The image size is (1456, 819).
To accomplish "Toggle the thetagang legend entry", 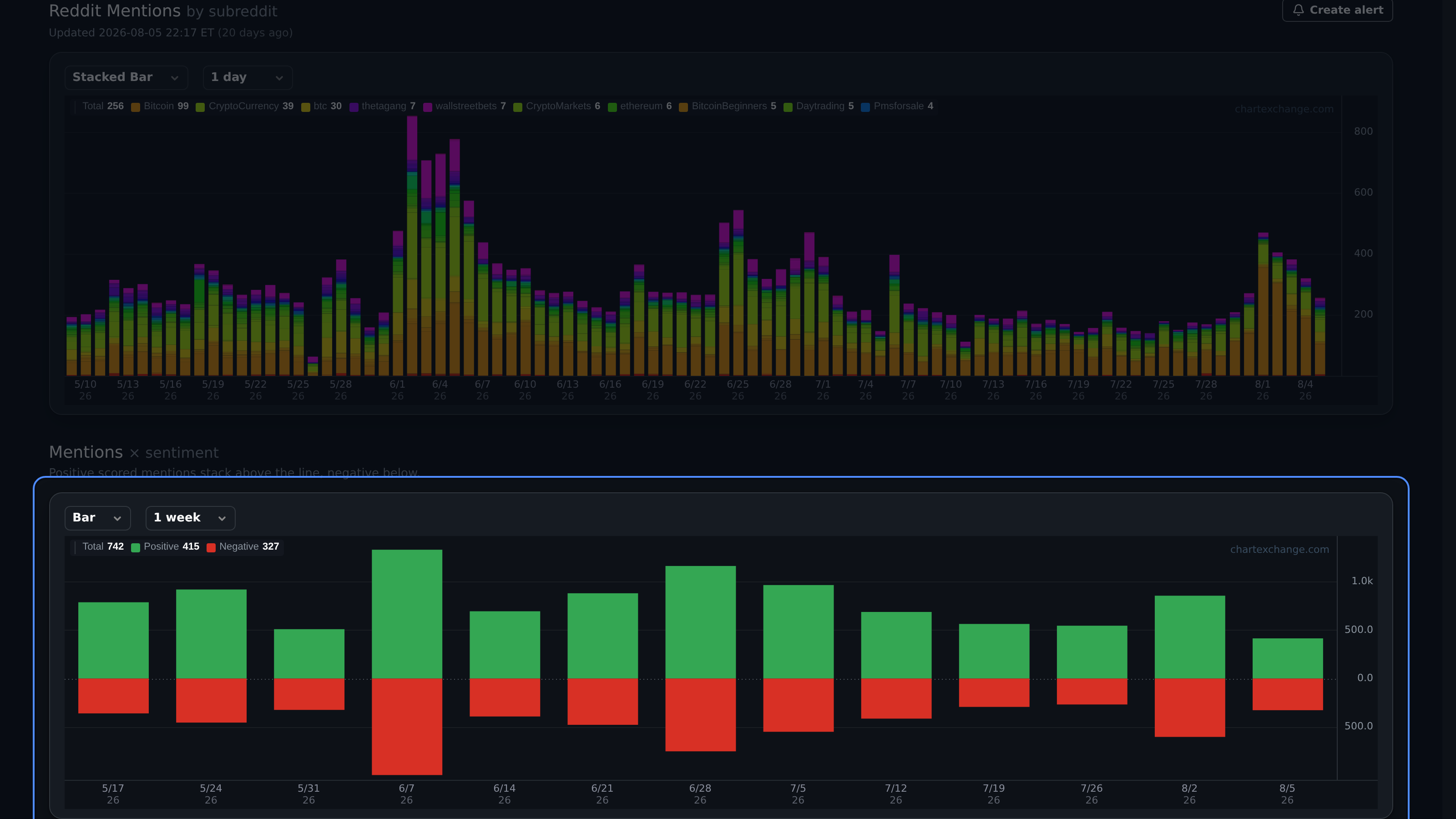I will 383,106.
